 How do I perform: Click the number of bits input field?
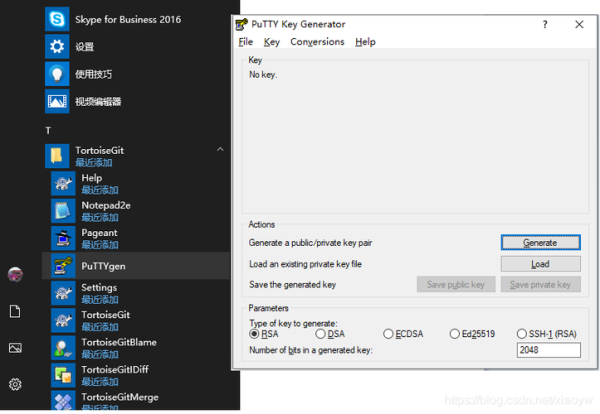pos(548,350)
